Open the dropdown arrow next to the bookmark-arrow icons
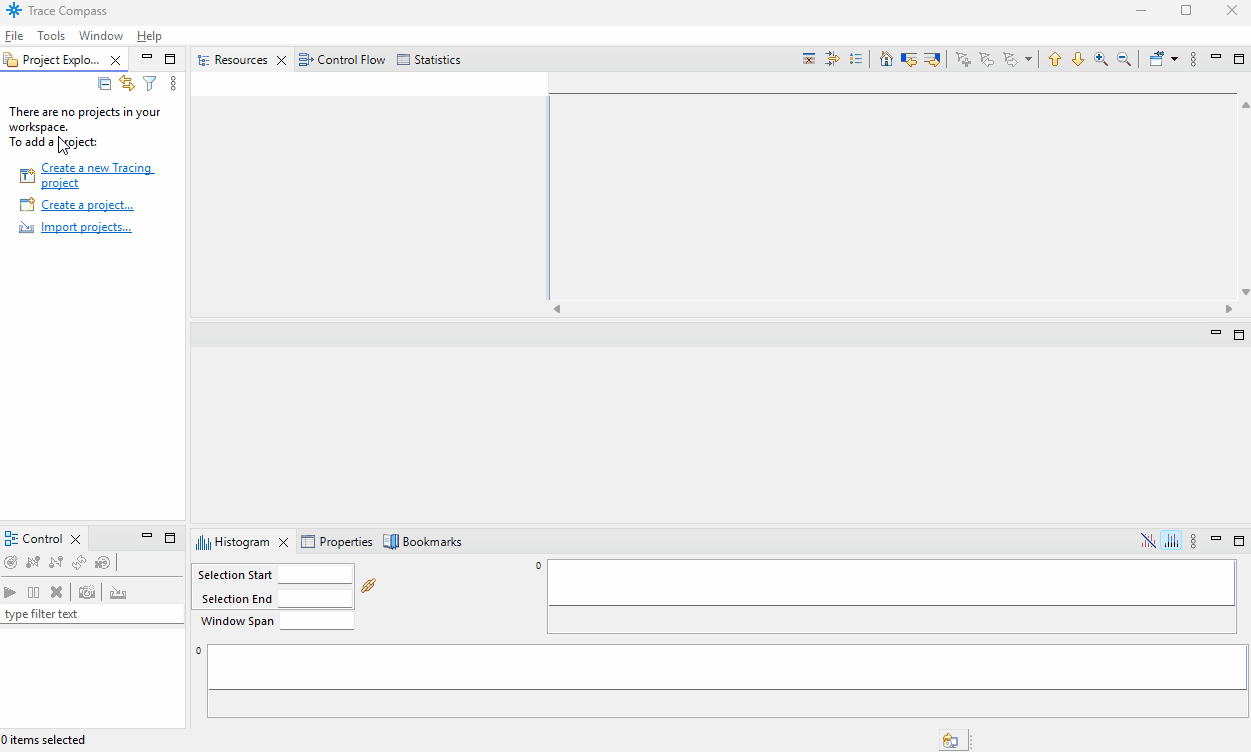This screenshot has width=1251, height=752. coord(1028,60)
